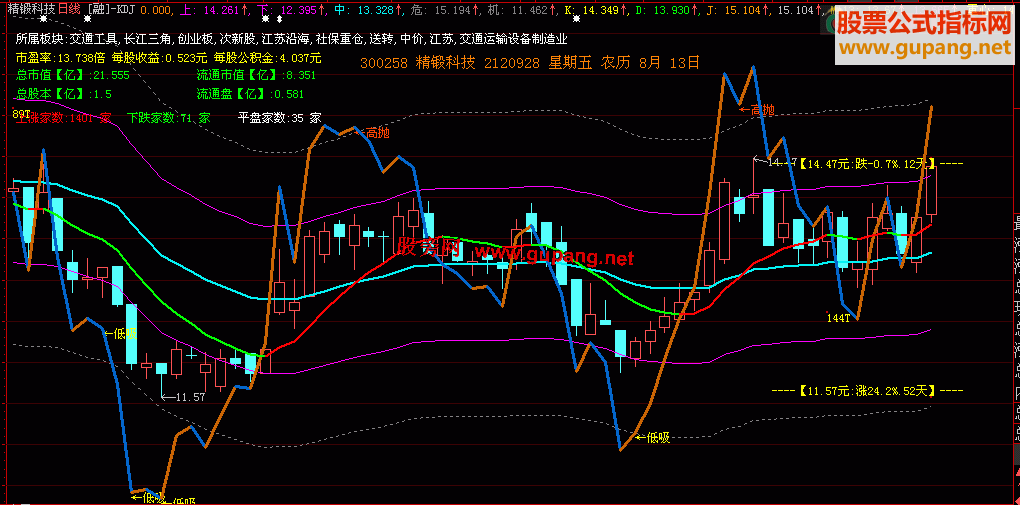This screenshot has height=505, width=1020.
Task: Click the 危: 15.194 indicator value
Action: [x=442, y=10]
